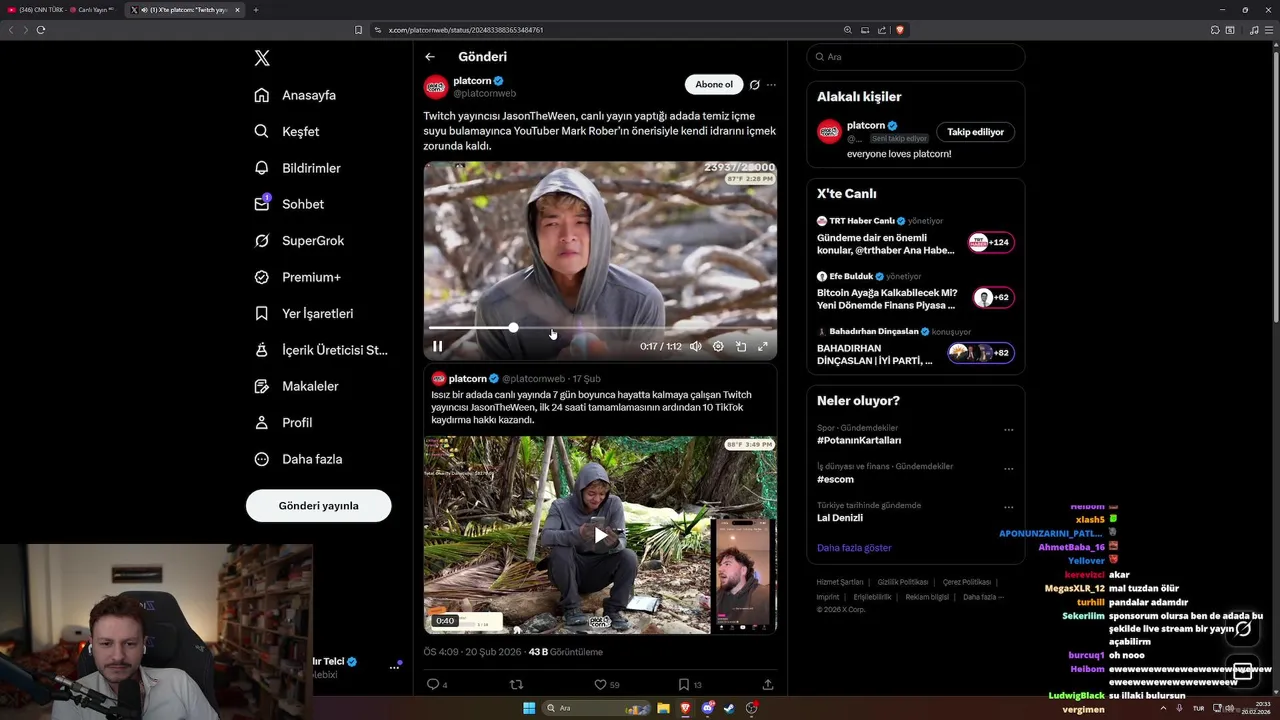This screenshot has width=1280, height=720.
Task: Bookmark the post with 13 bookmarks
Action: (684, 685)
